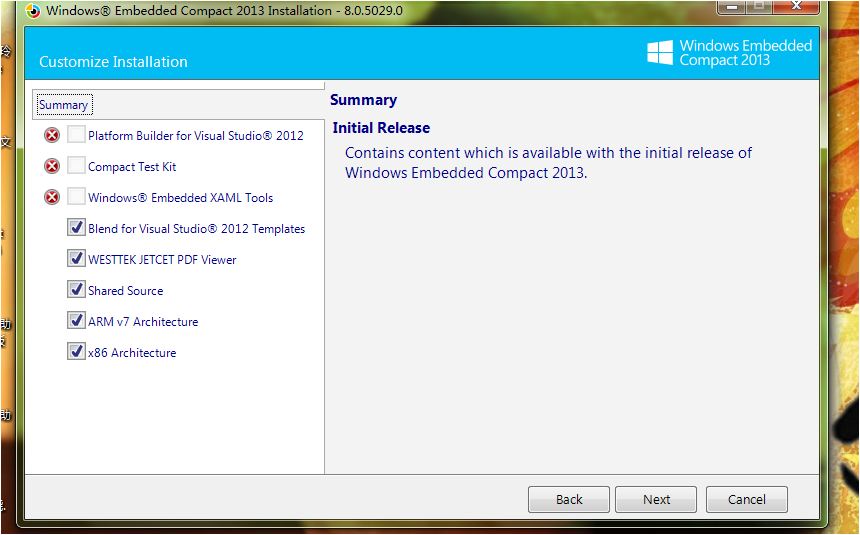Uncheck ARM v7 Architecture checkbox
The image size is (860, 535).
[x=76, y=320]
